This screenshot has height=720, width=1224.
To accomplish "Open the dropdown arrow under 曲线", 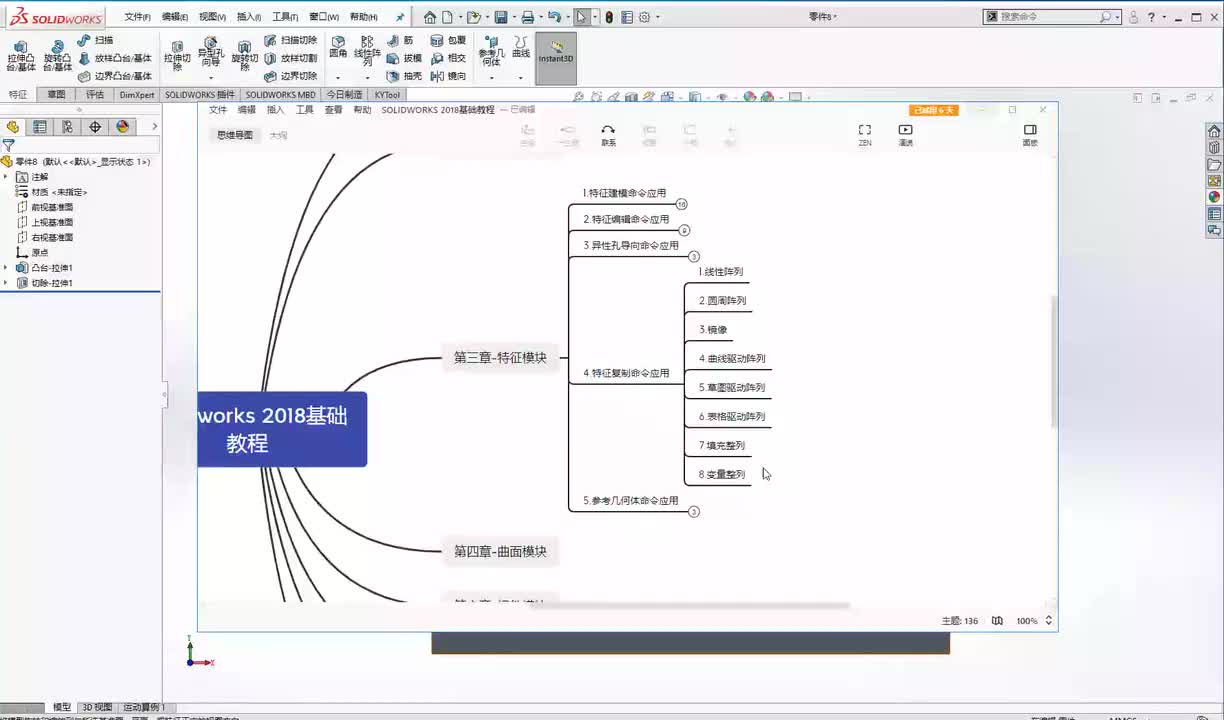I will click(521, 78).
